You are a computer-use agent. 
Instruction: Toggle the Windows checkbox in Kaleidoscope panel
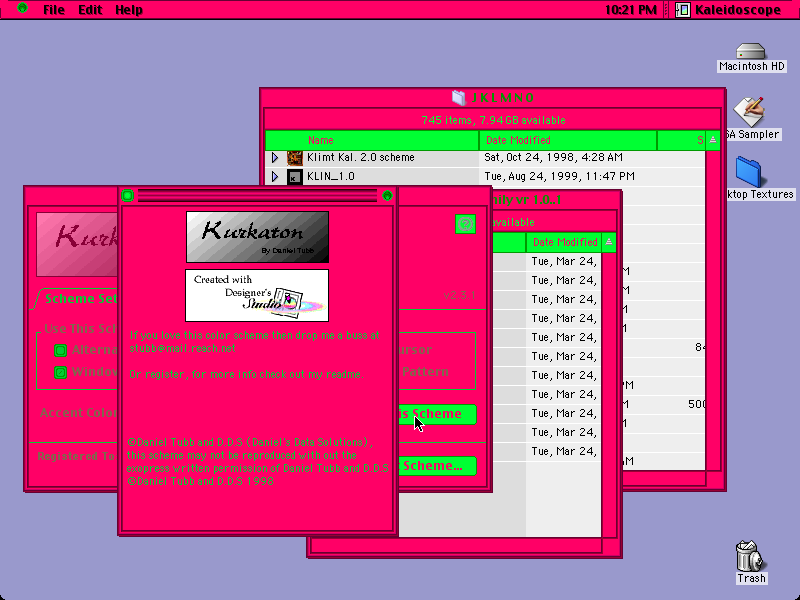click(60, 372)
